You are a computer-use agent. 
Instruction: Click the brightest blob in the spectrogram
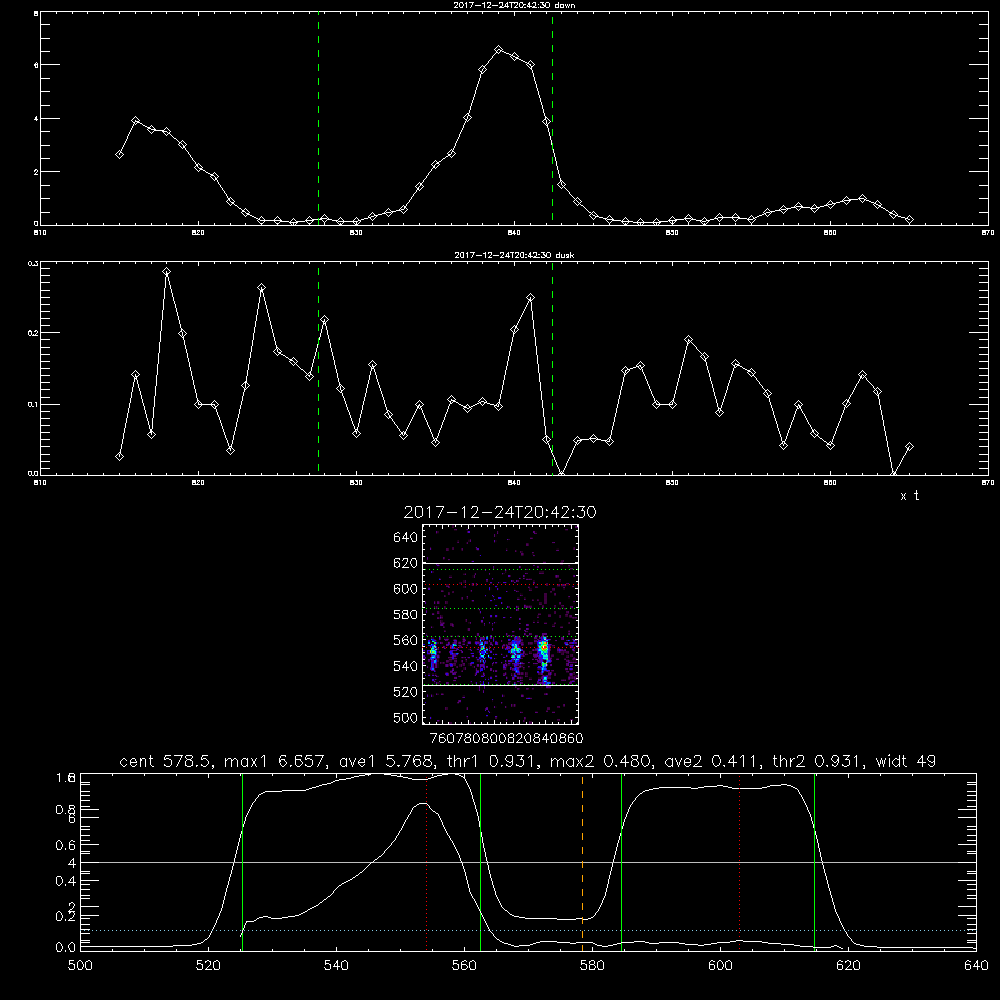pos(544,649)
